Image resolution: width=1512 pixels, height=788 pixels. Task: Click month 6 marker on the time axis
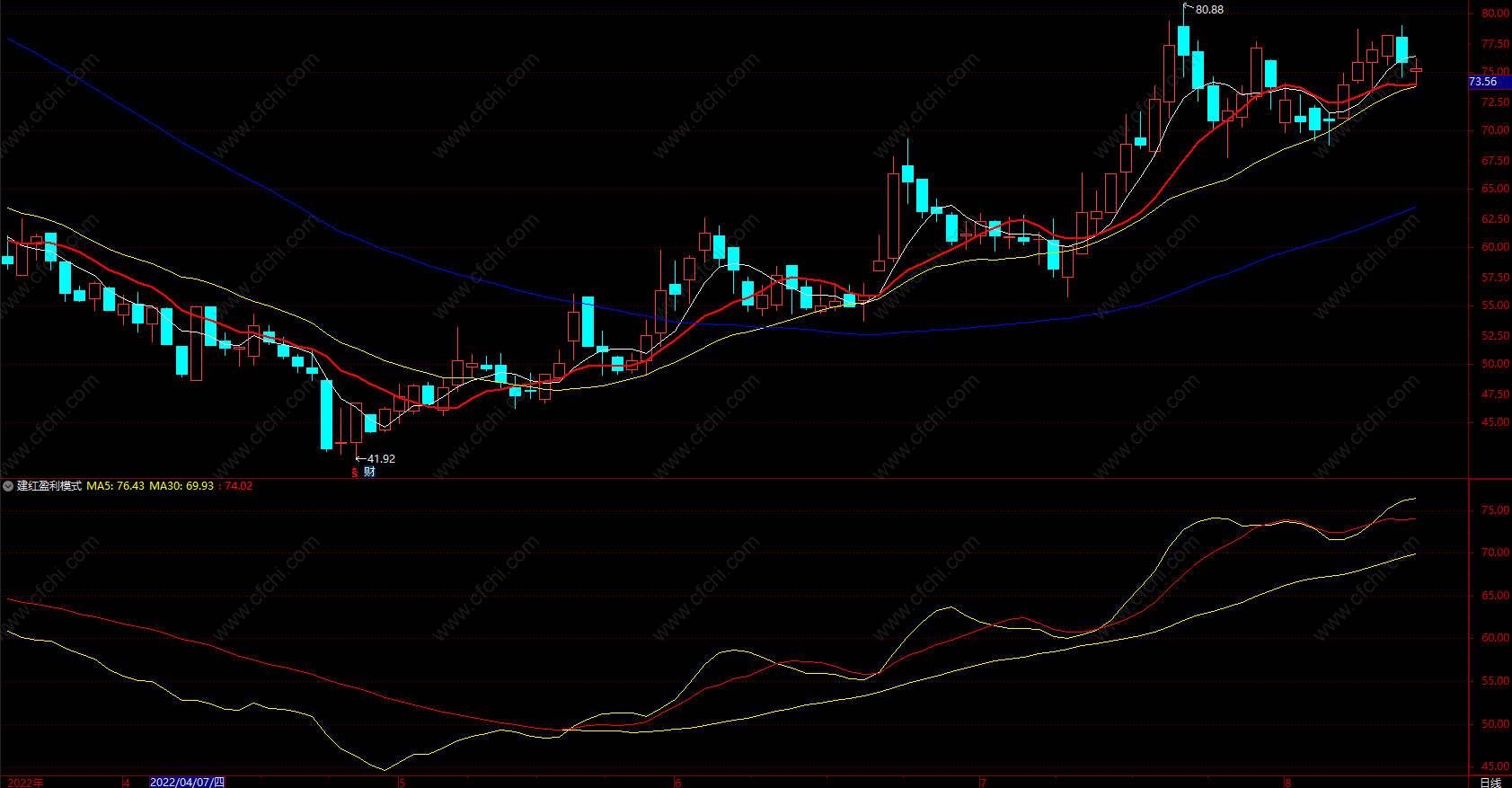point(677,783)
